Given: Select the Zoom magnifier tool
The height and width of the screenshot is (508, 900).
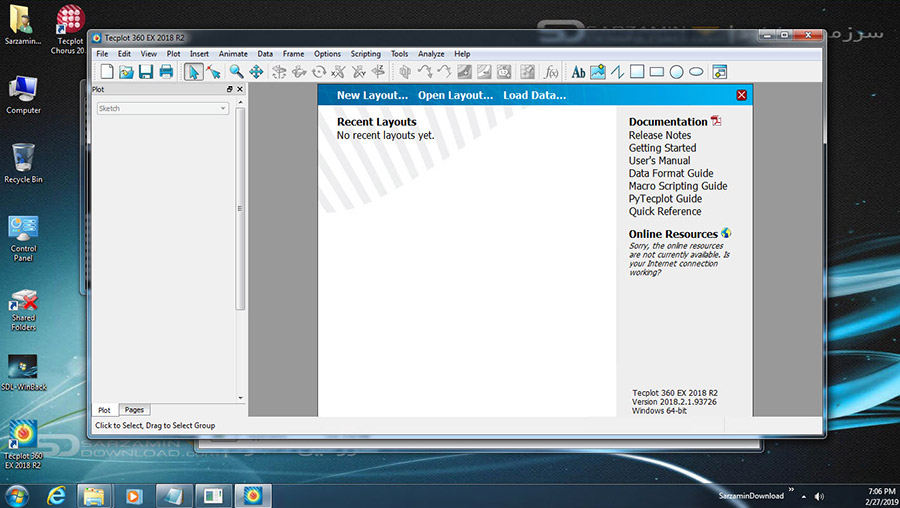Looking at the screenshot, I should coord(236,72).
